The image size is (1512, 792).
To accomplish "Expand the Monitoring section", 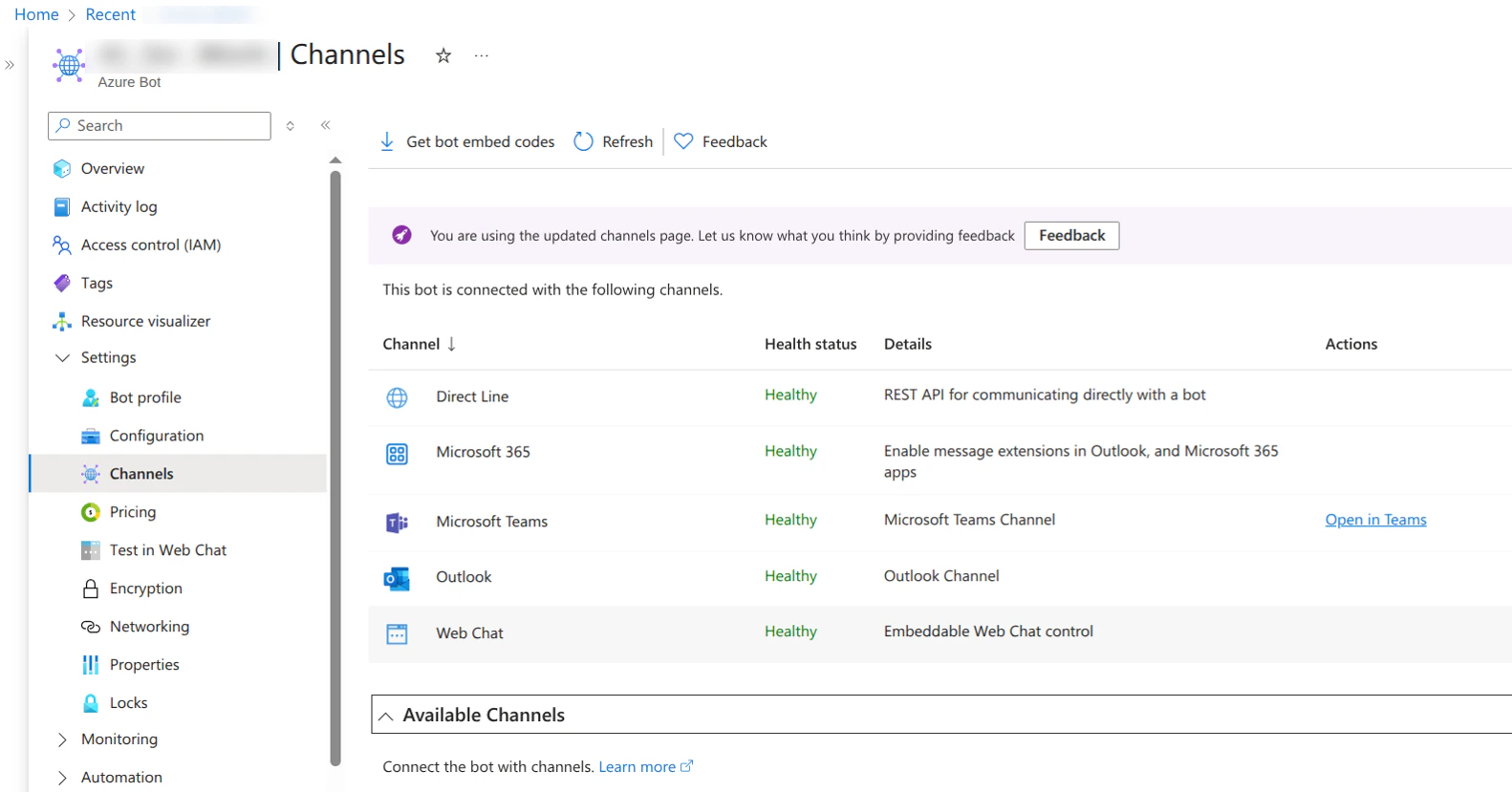I will [63, 739].
